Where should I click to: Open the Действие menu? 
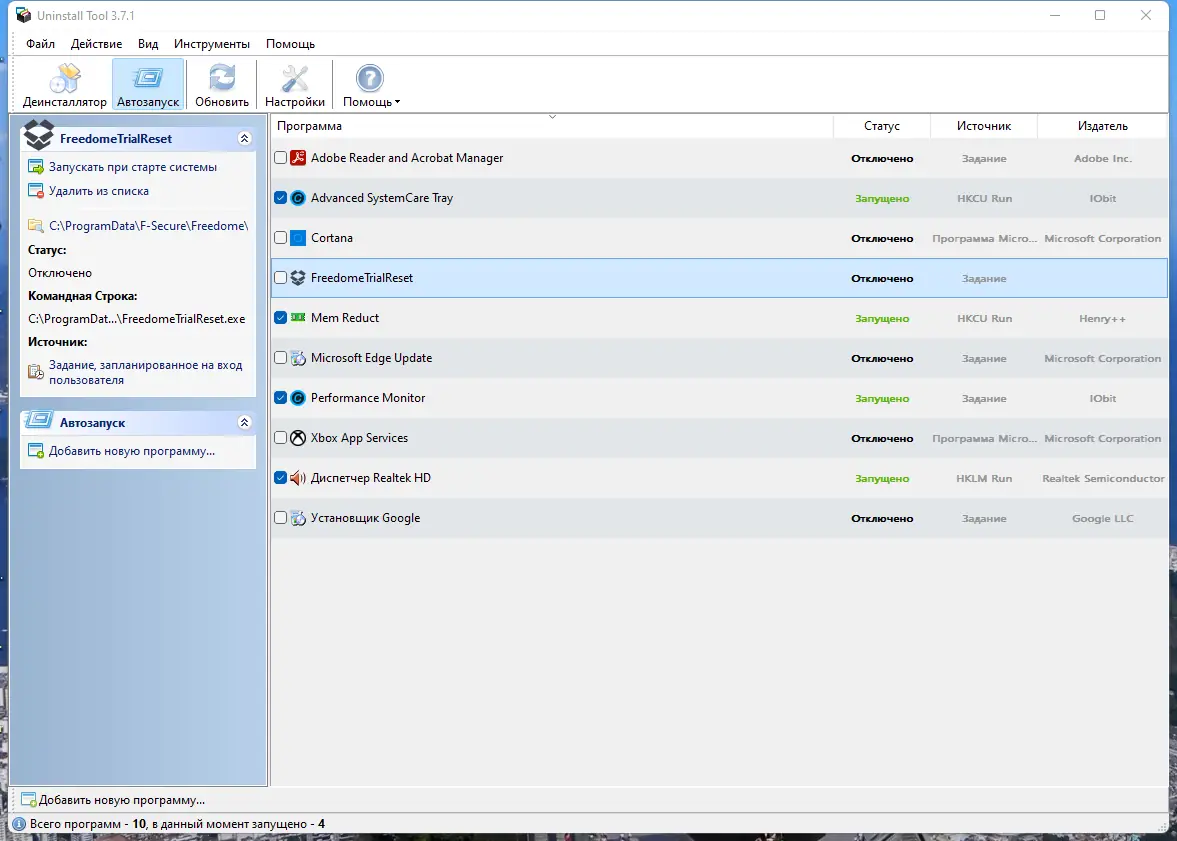click(x=96, y=44)
